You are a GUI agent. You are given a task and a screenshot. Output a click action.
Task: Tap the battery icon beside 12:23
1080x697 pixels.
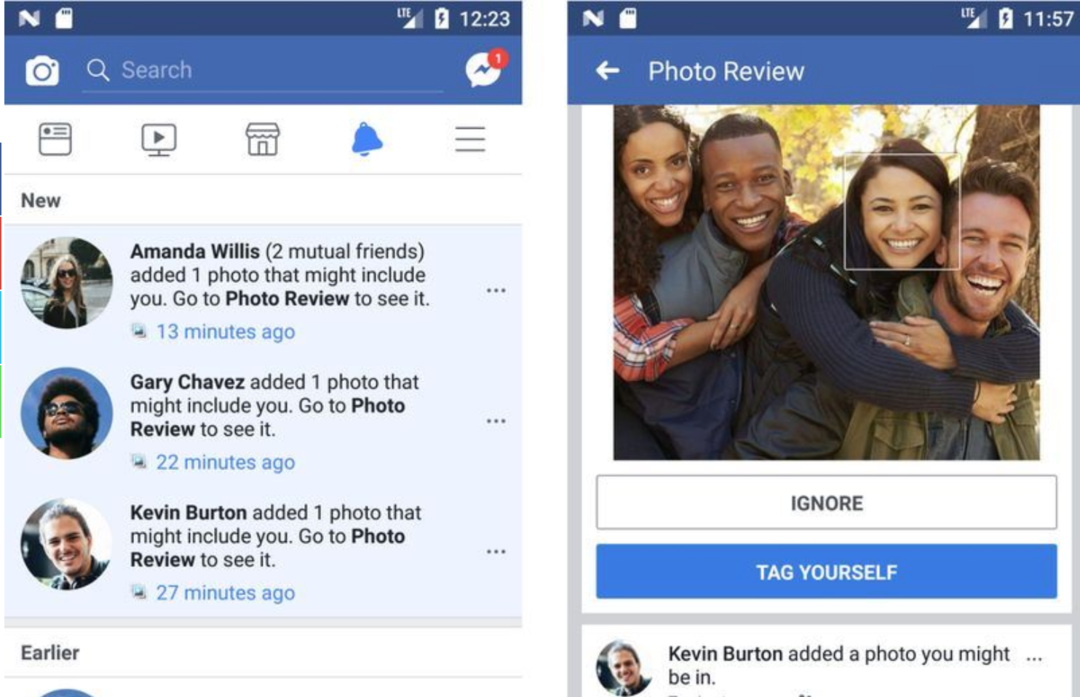442,19
